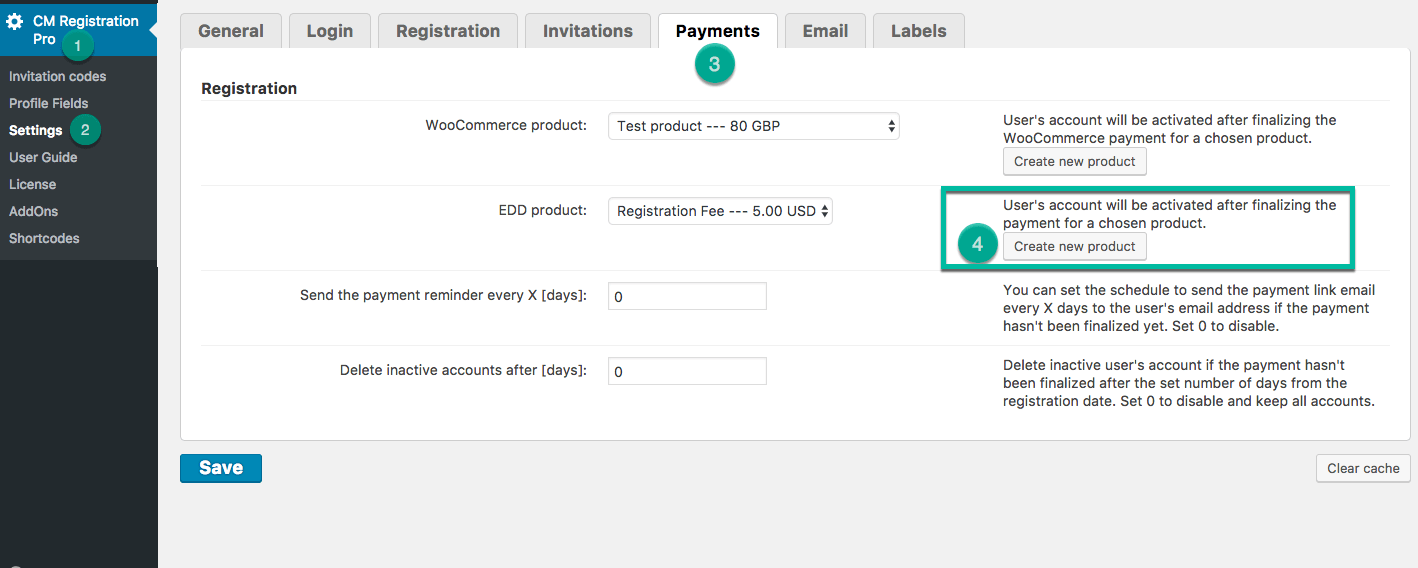The width and height of the screenshot is (1418, 568).
Task: Switch to the Registration tab
Action: click(447, 31)
